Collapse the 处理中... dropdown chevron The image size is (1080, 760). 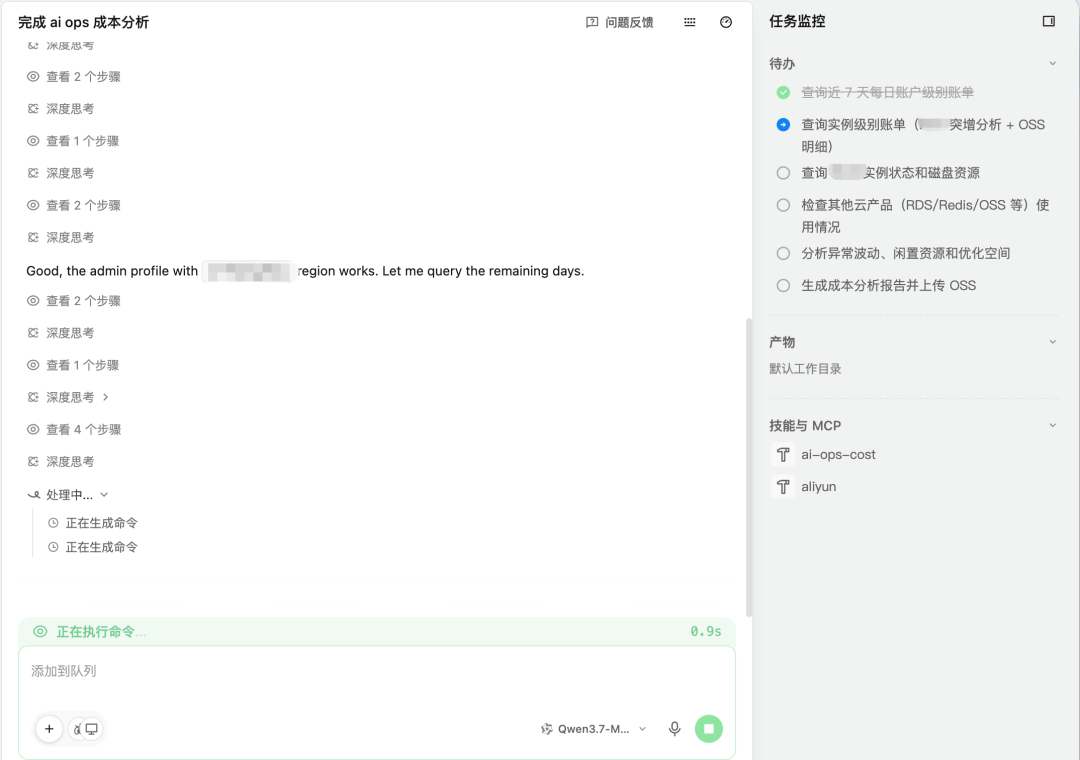click(x=104, y=495)
